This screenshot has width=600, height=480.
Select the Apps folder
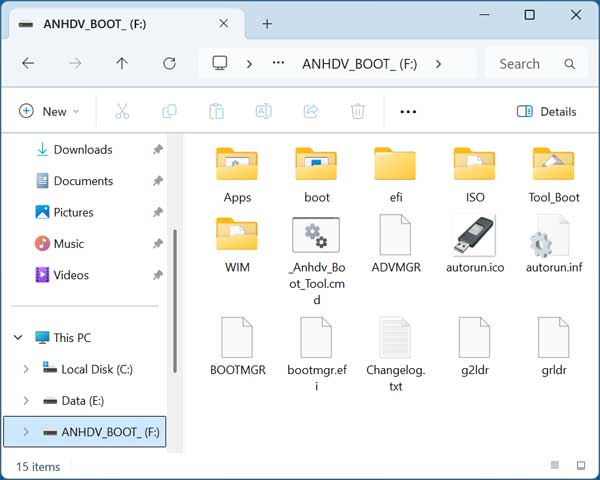point(237,176)
